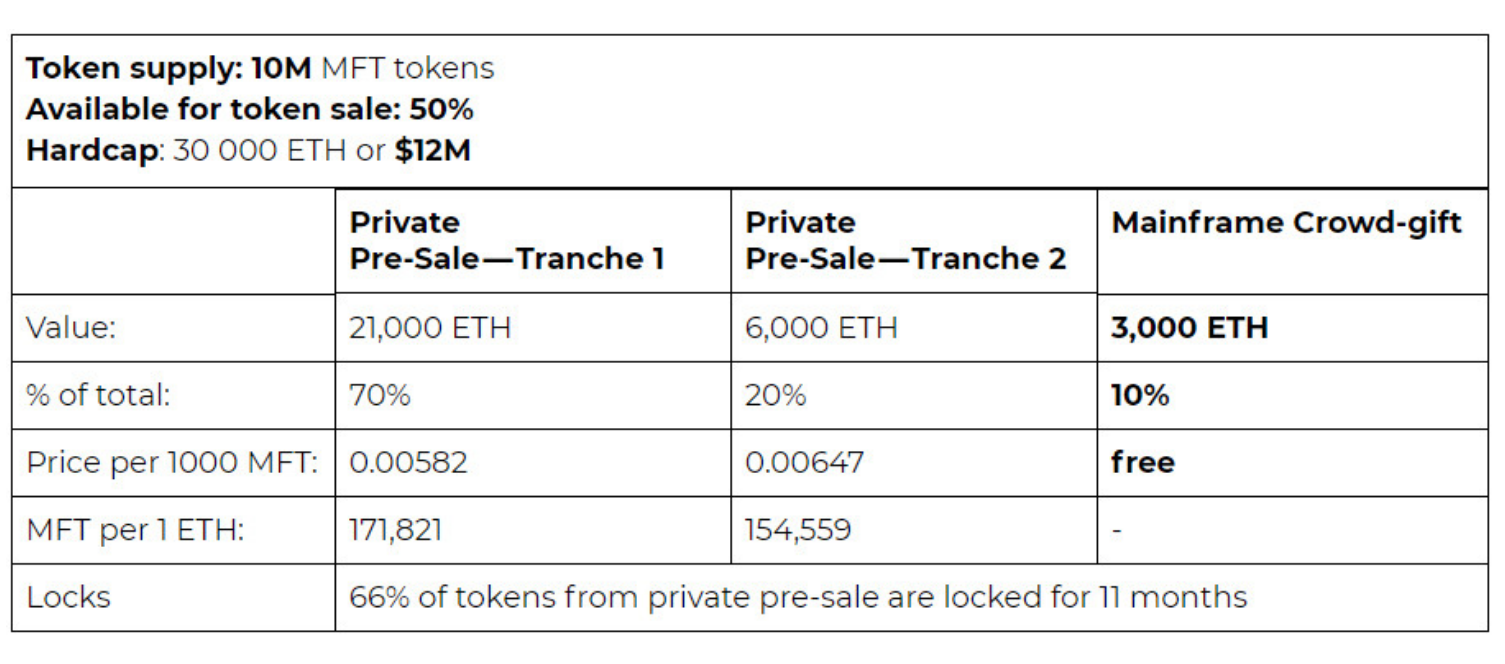The height and width of the screenshot is (664, 1505).
Task: Click the 0.00582 price cell
Action: tap(408, 462)
